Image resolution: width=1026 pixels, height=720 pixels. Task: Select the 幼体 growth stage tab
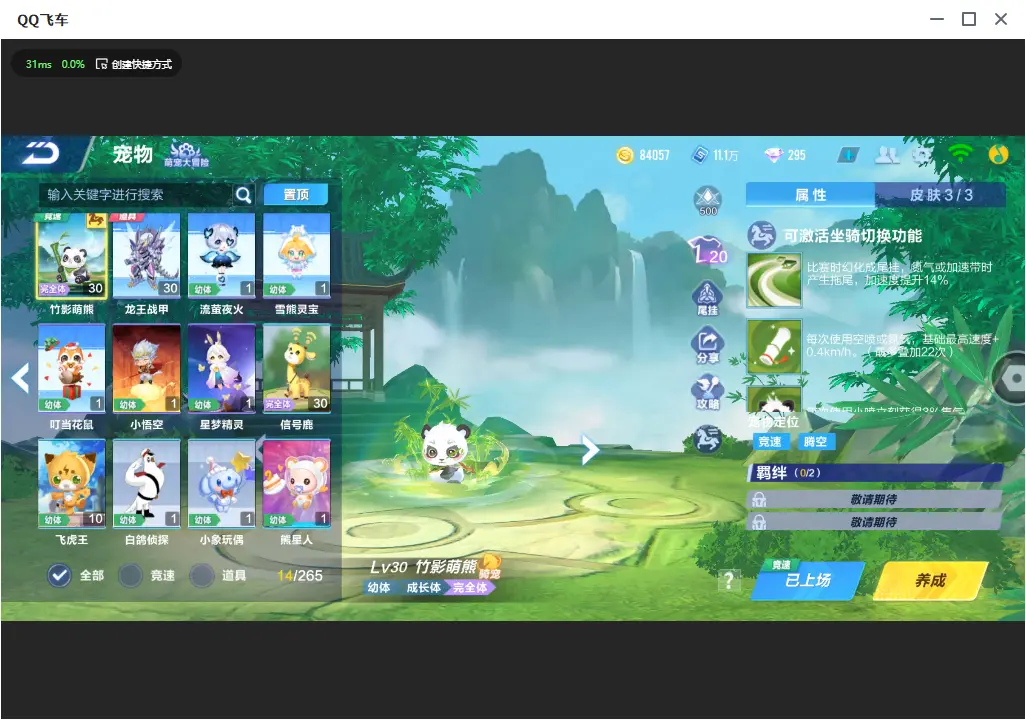point(379,587)
